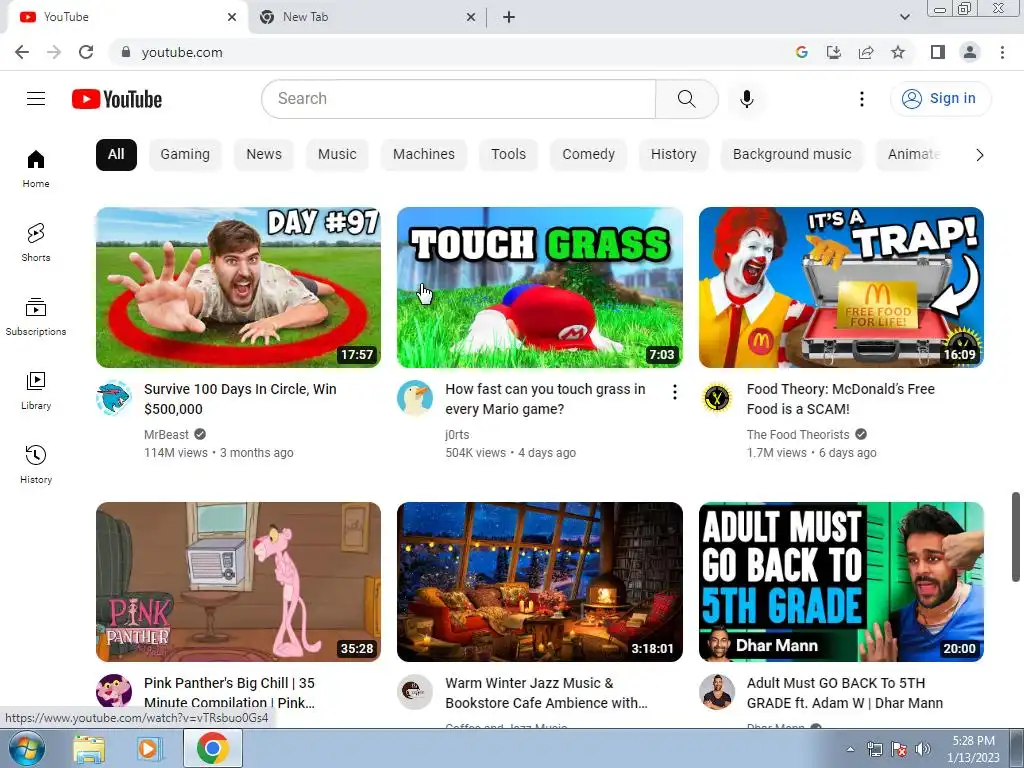Open 'Food Theory: McDonald's Free Food' title
Viewport: 1024px width, 768px height.
(840, 399)
